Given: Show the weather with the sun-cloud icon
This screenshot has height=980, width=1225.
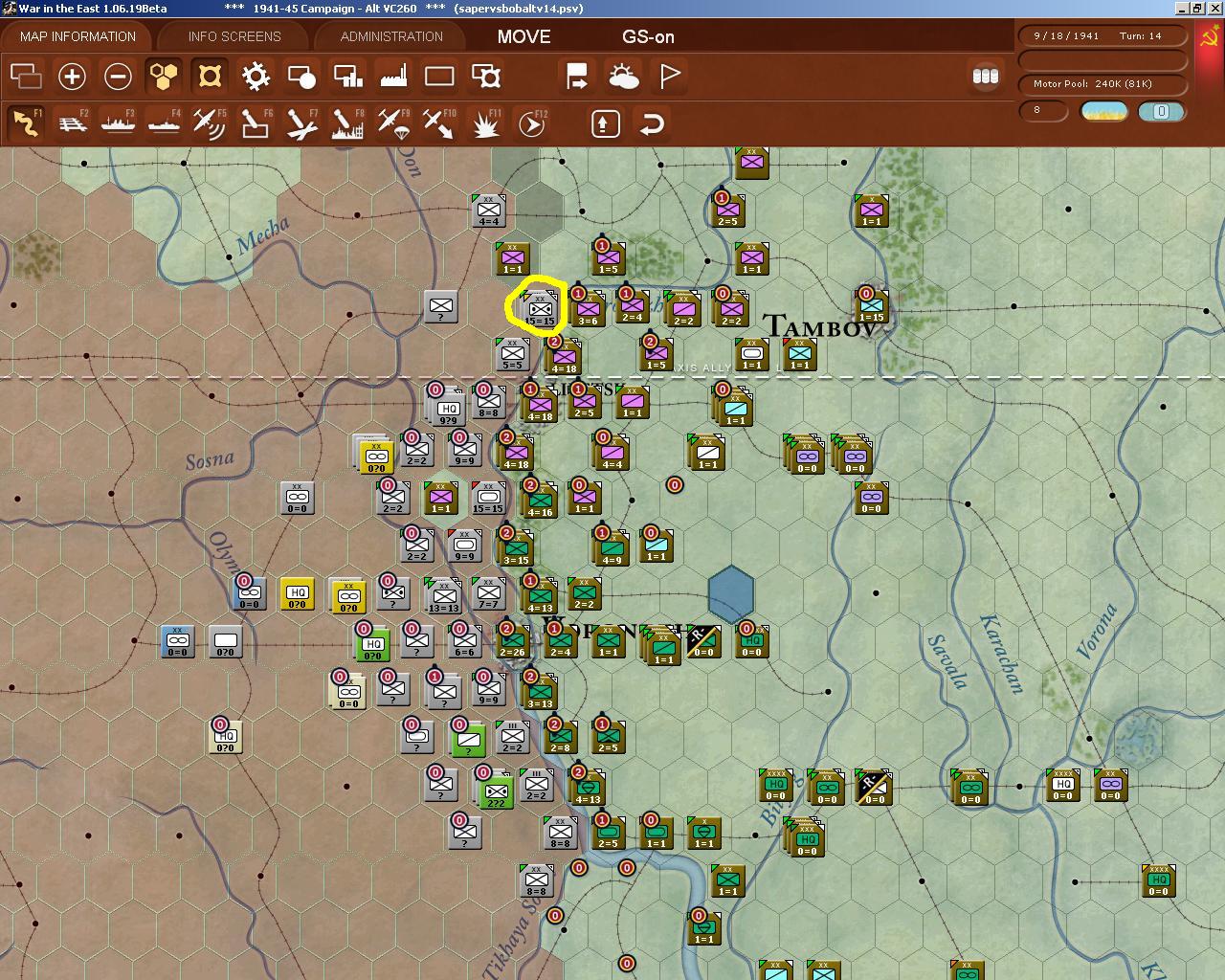Looking at the screenshot, I should [x=623, y=76].
